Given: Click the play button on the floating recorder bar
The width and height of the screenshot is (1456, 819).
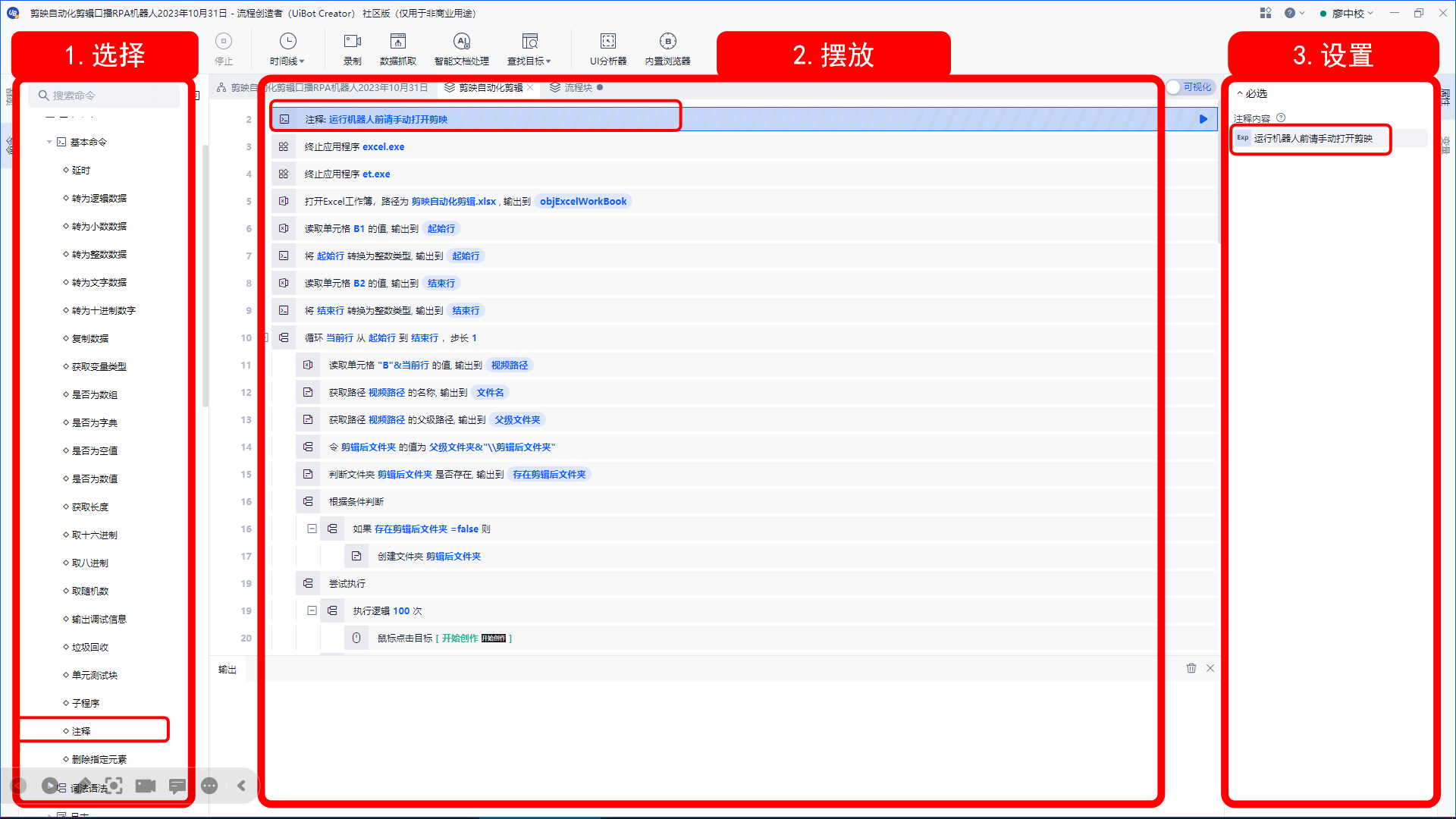Looking at the screenshot, I should point(50,786).
